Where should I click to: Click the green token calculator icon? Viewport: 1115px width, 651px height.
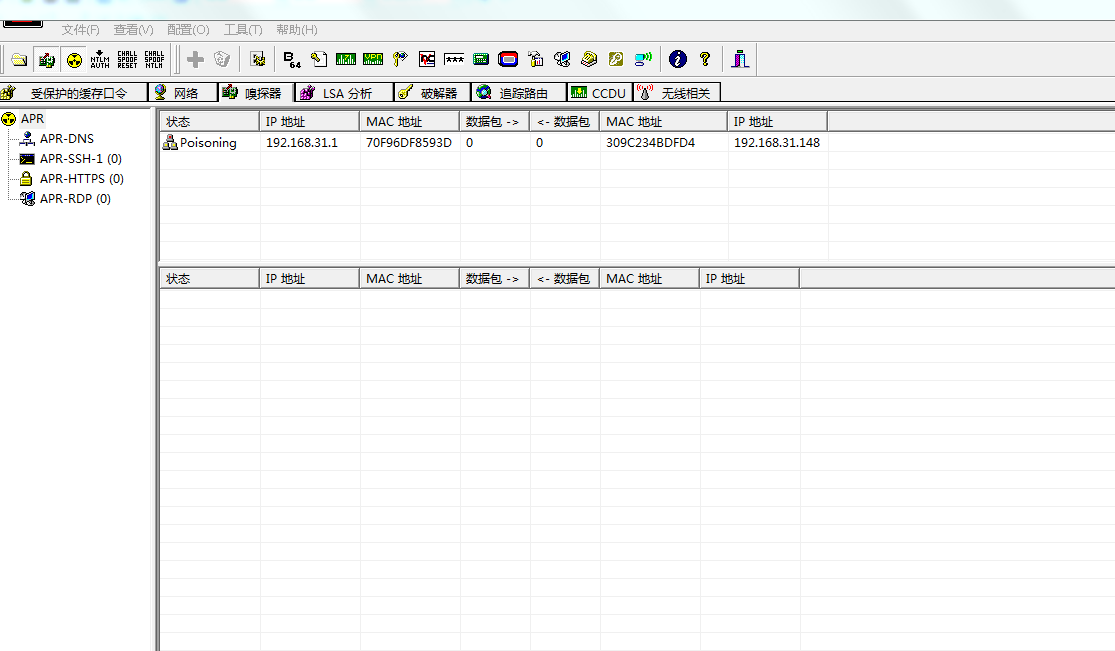pos(481,60)
